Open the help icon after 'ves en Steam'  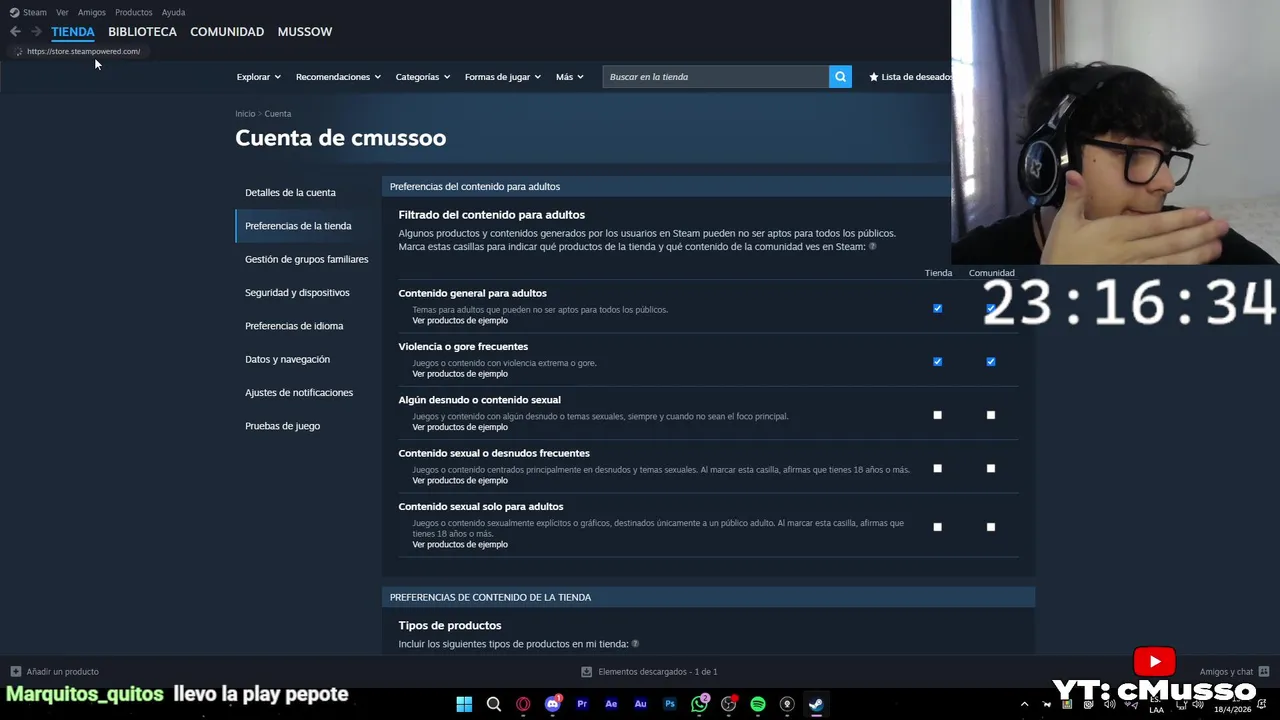[x=873, y=246]
